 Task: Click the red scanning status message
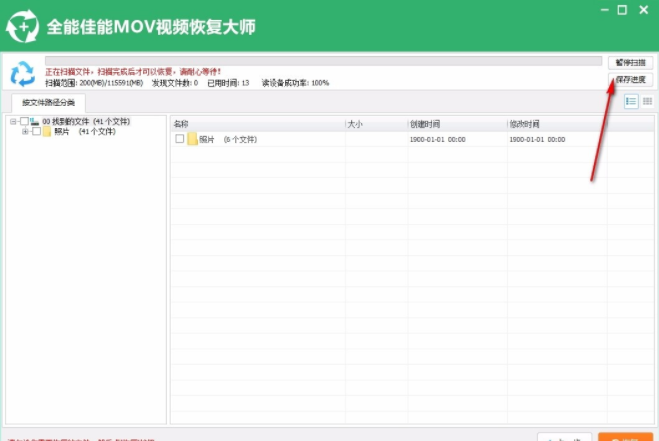[x=133, y=72]
